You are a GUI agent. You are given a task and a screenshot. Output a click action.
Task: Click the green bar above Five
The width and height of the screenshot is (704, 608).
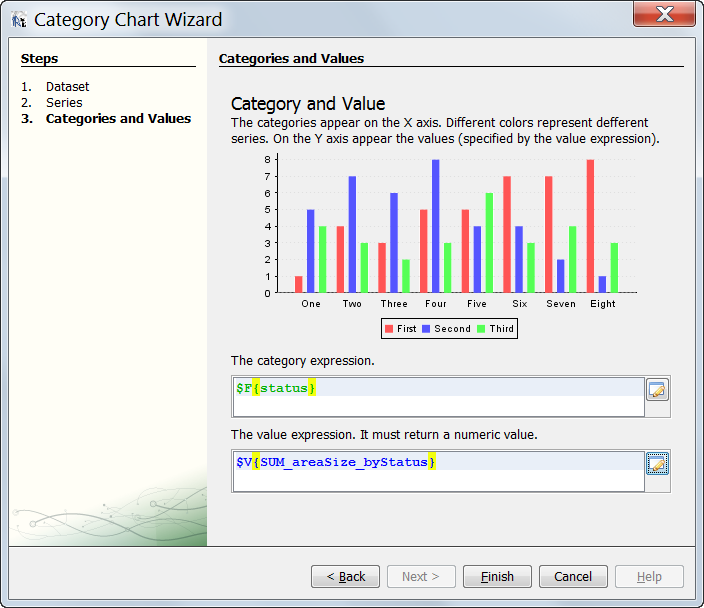489,243
